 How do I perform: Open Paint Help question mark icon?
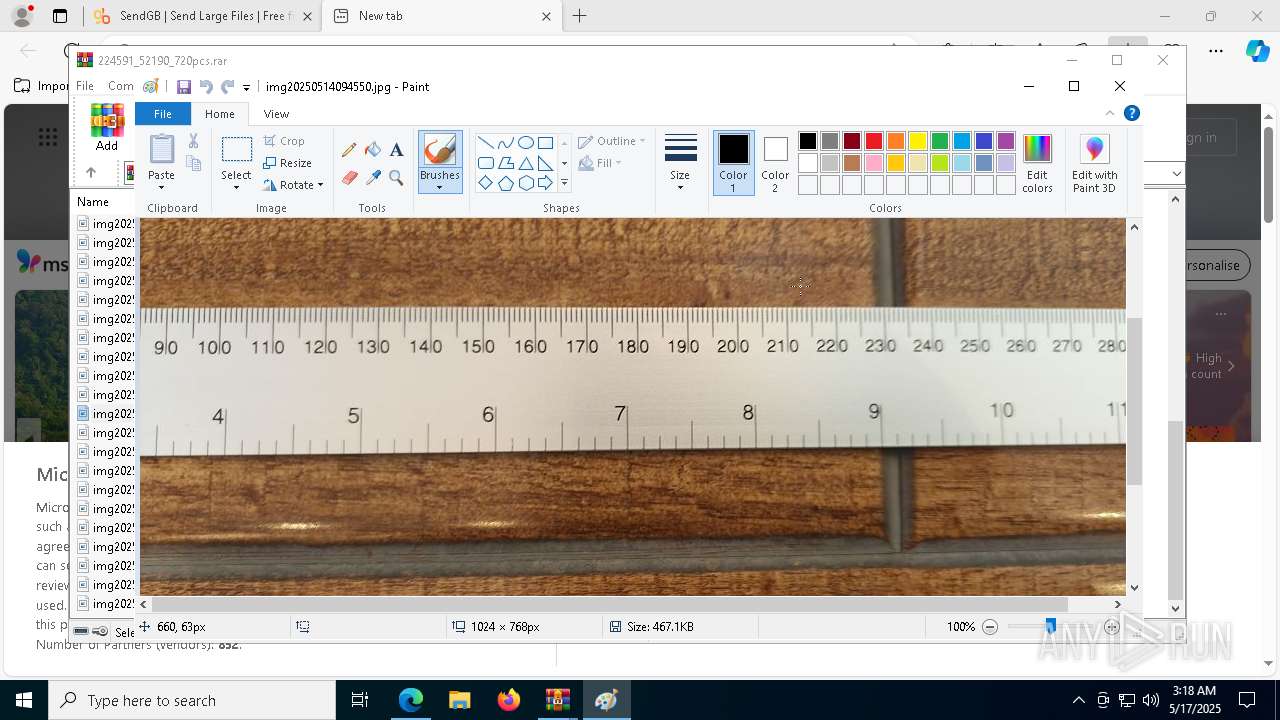1132,113
